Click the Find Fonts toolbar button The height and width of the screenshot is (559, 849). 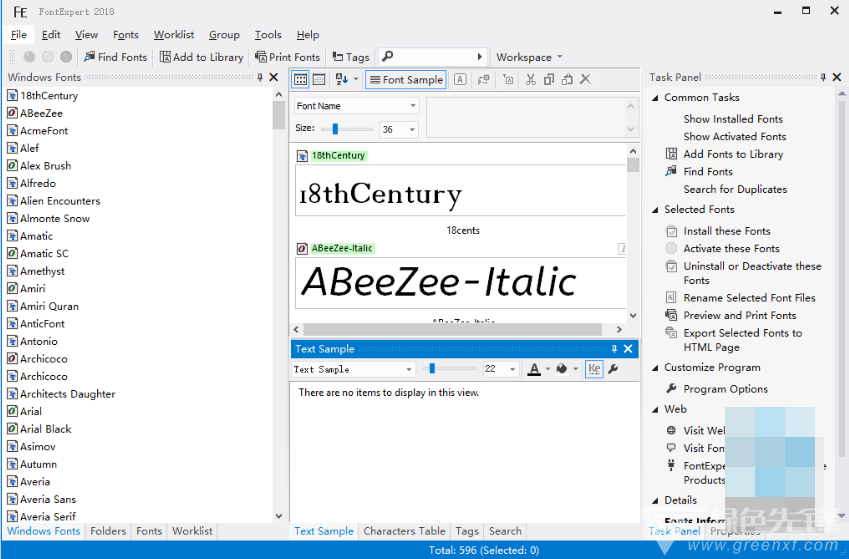click(115, 57)
